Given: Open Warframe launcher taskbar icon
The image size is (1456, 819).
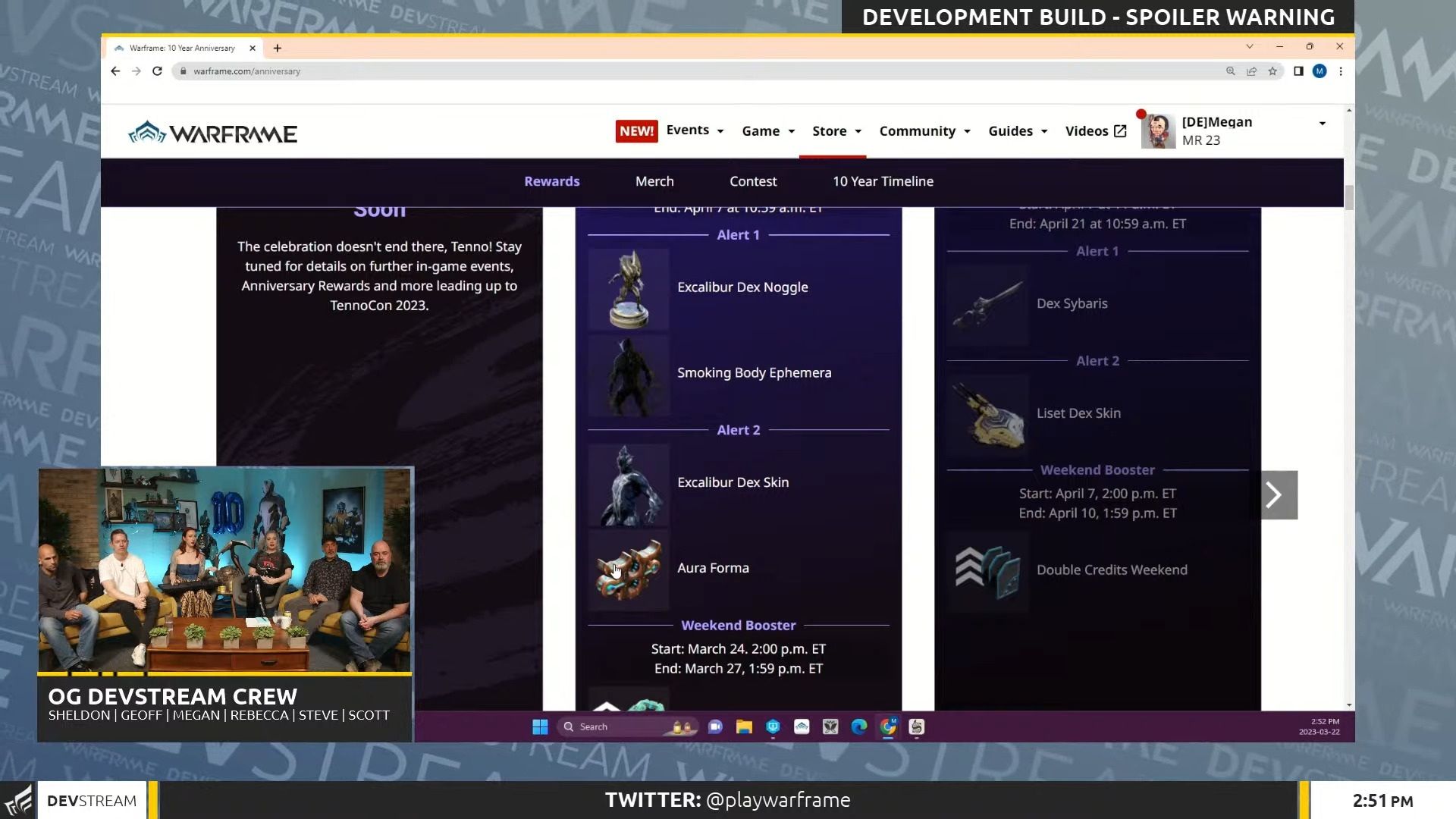Looking at the screenshot, I should pos(802,726).
